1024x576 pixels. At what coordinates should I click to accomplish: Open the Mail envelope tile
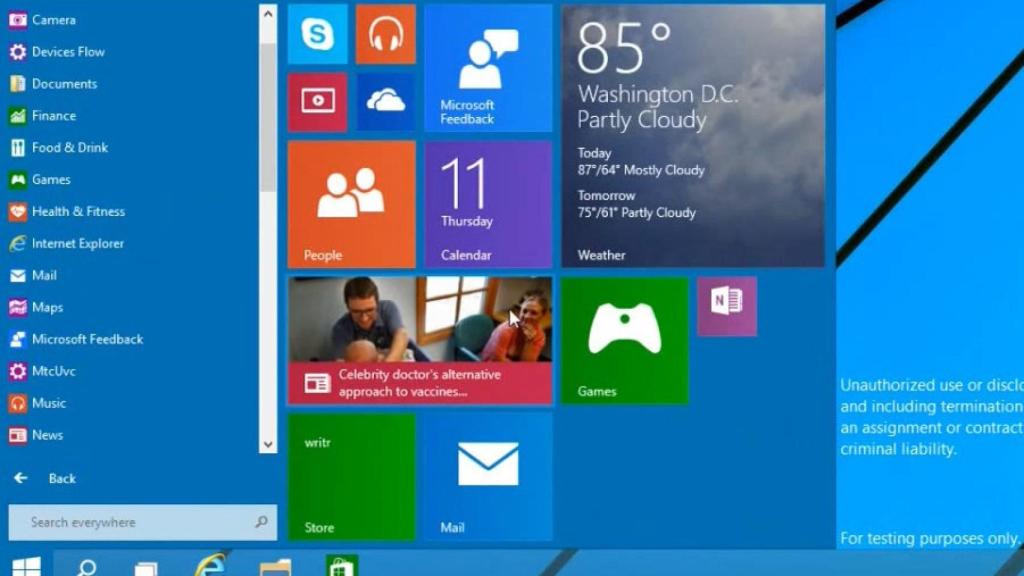tap(487, 470)
